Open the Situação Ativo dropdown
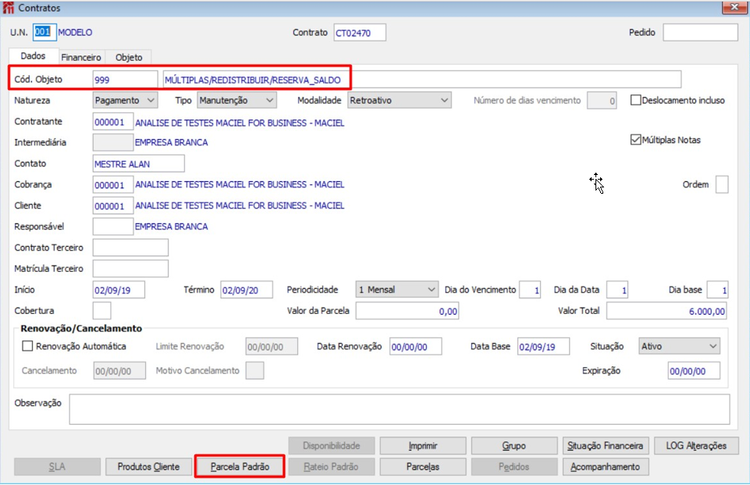This screenshot has width=750, height=485. click(679, 346)
